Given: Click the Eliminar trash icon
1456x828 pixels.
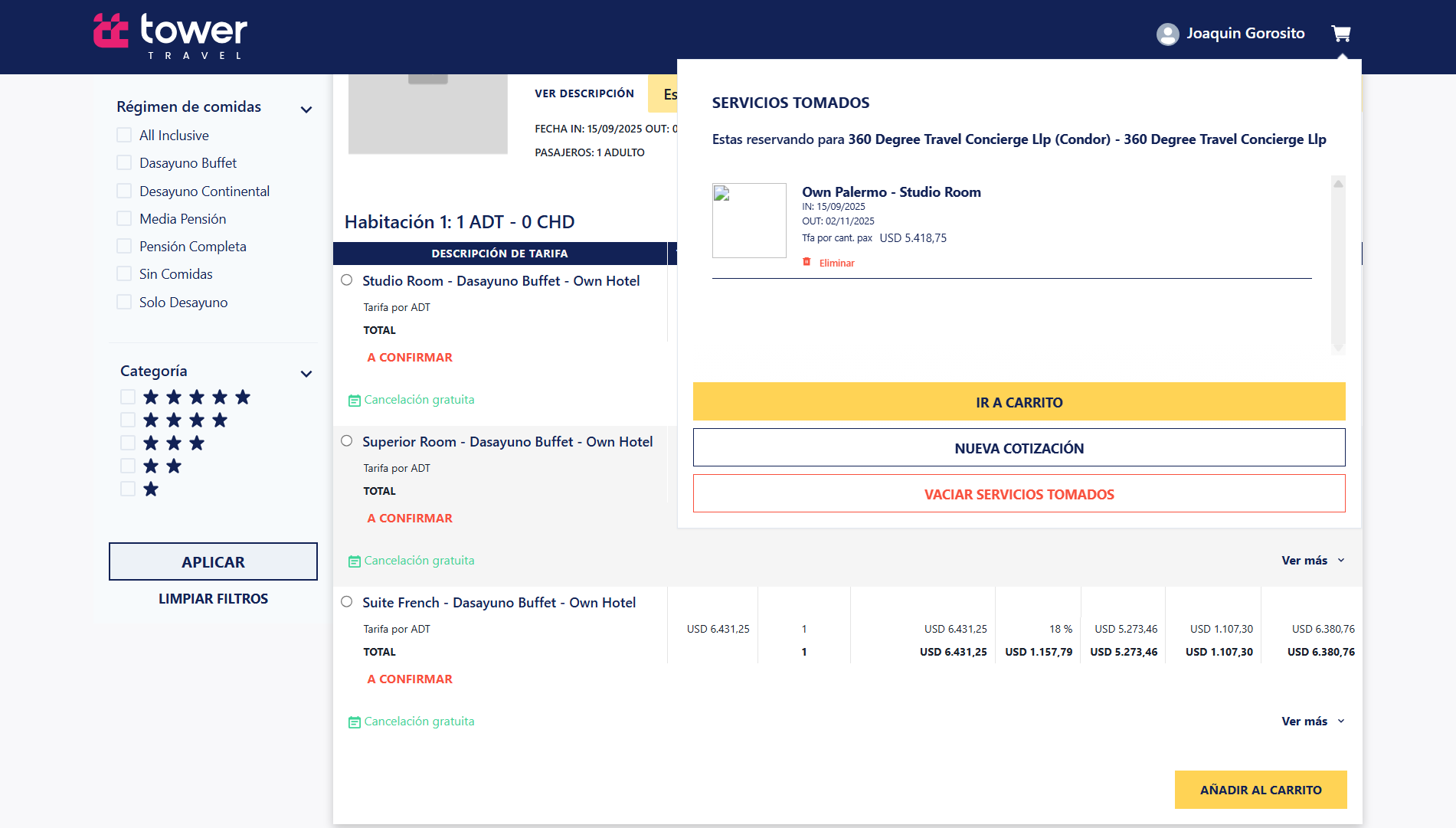Looking at the screenshot, I should click(x=807, y=262).
